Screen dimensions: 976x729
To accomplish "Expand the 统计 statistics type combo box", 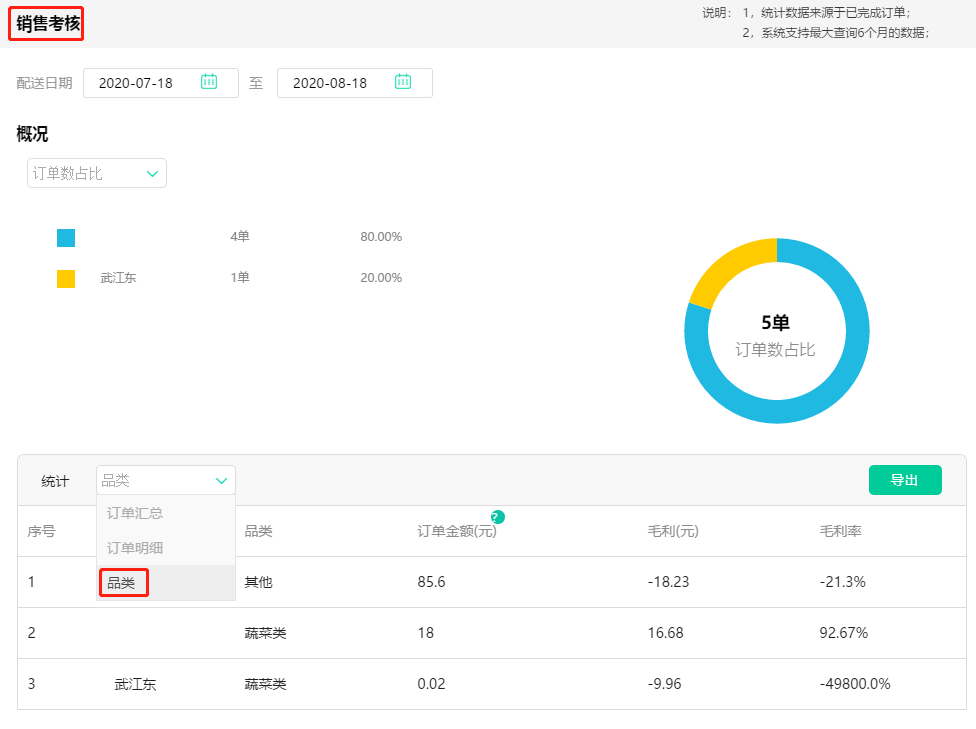I will tap(165, 480).
